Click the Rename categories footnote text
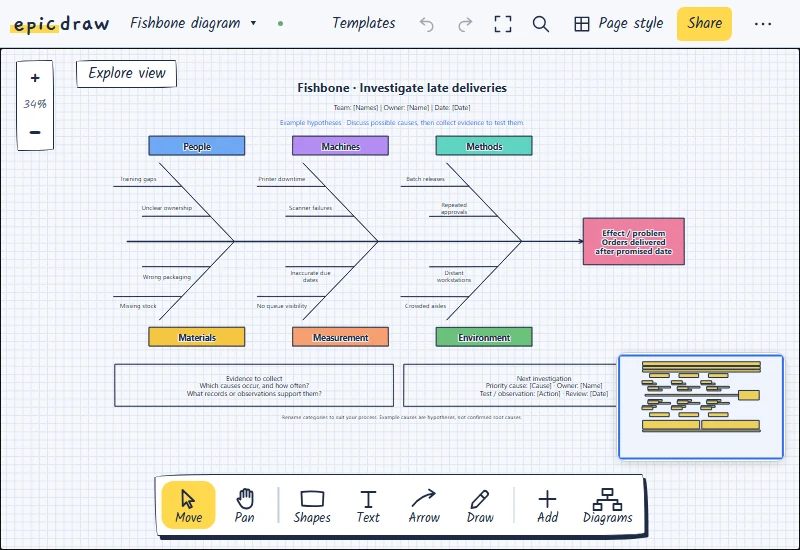The image size is (800, 550). [x=402, y=417]
